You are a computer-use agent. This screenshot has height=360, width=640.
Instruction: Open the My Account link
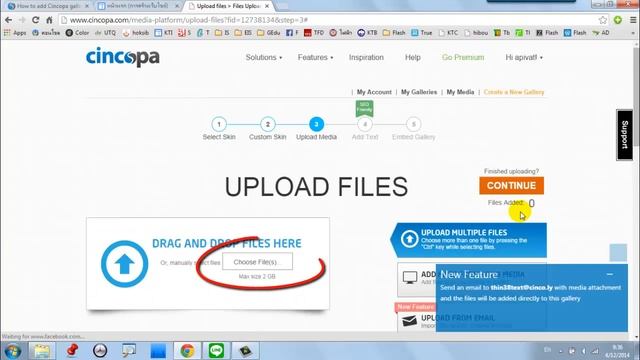pos(374,92)
